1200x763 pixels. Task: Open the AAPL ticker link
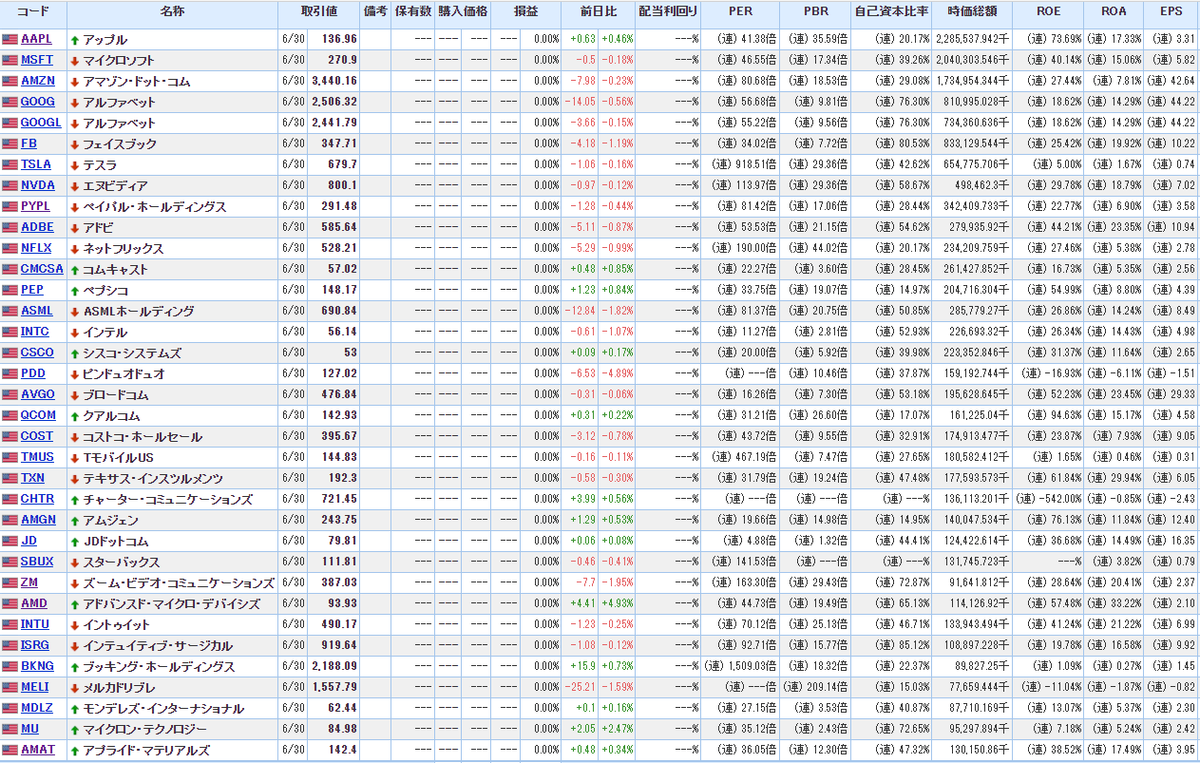tap(36, 40)
